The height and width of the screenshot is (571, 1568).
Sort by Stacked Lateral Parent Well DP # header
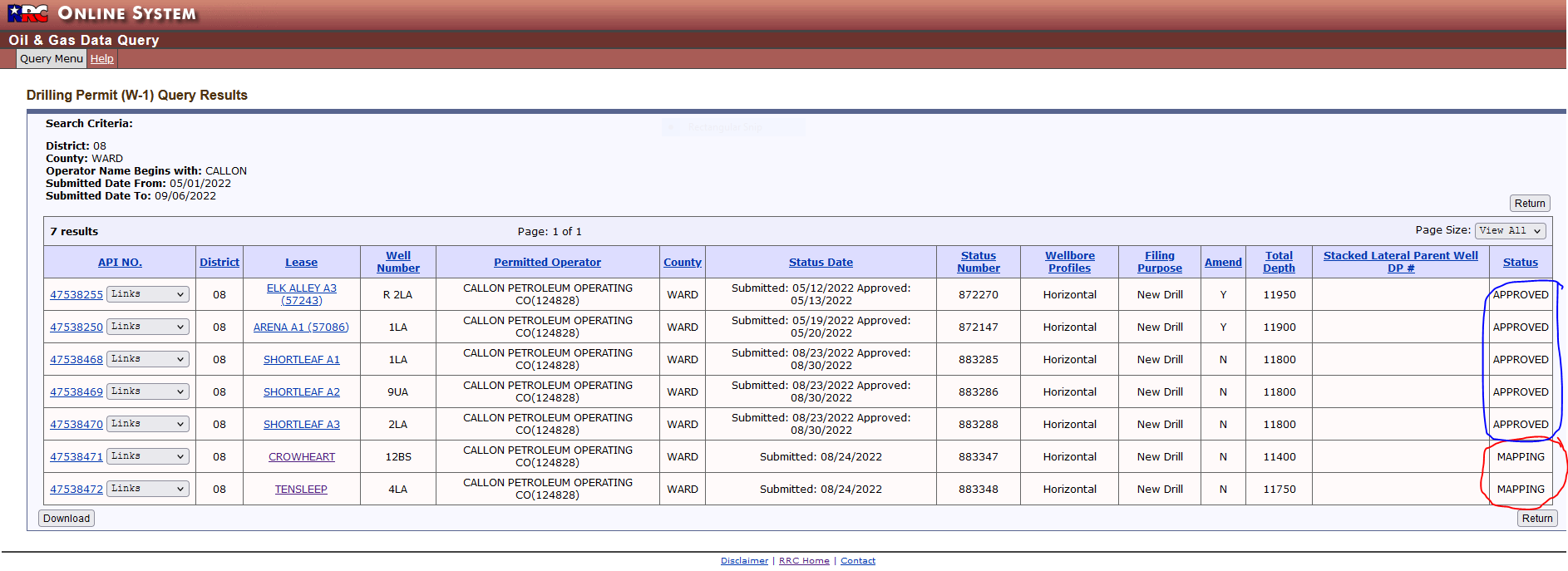tap(1401, 262)
